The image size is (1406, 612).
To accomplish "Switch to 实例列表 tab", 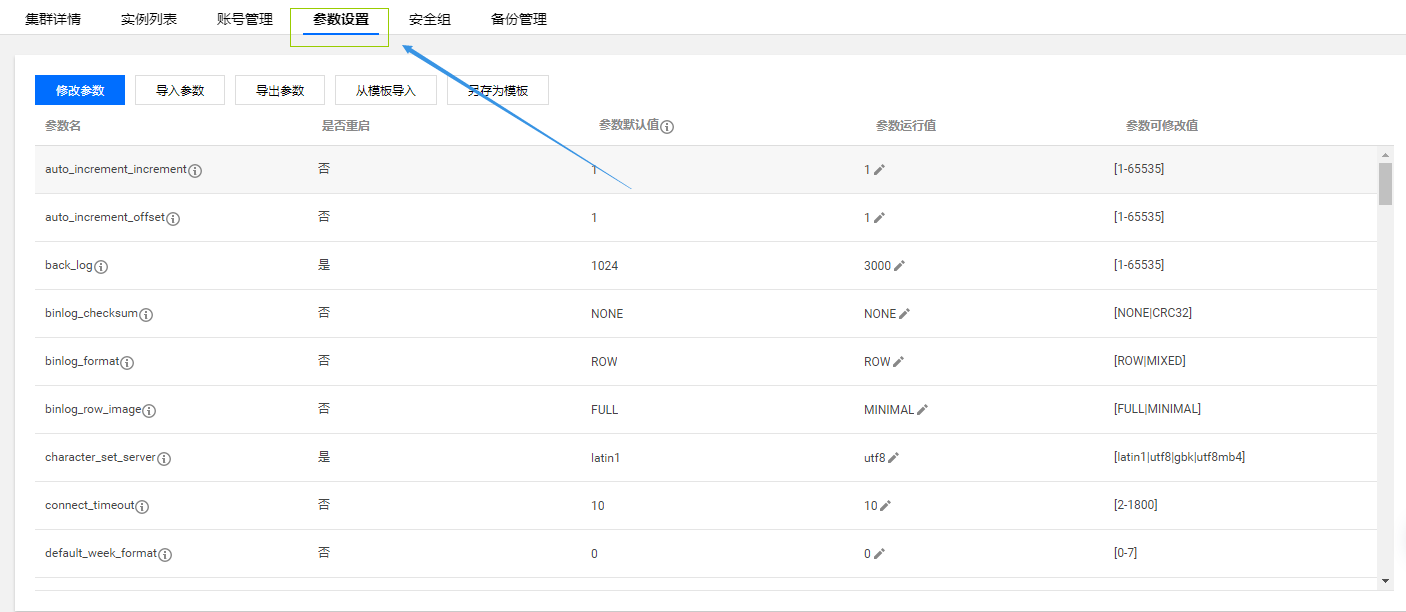I will tap(149, 19).
